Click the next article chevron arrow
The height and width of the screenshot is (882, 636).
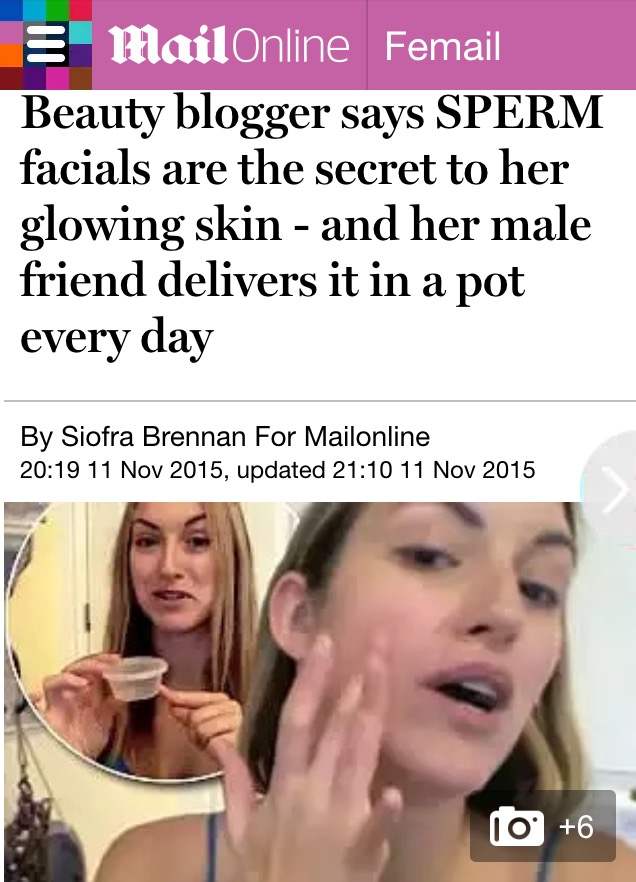[x=614, y=490]
